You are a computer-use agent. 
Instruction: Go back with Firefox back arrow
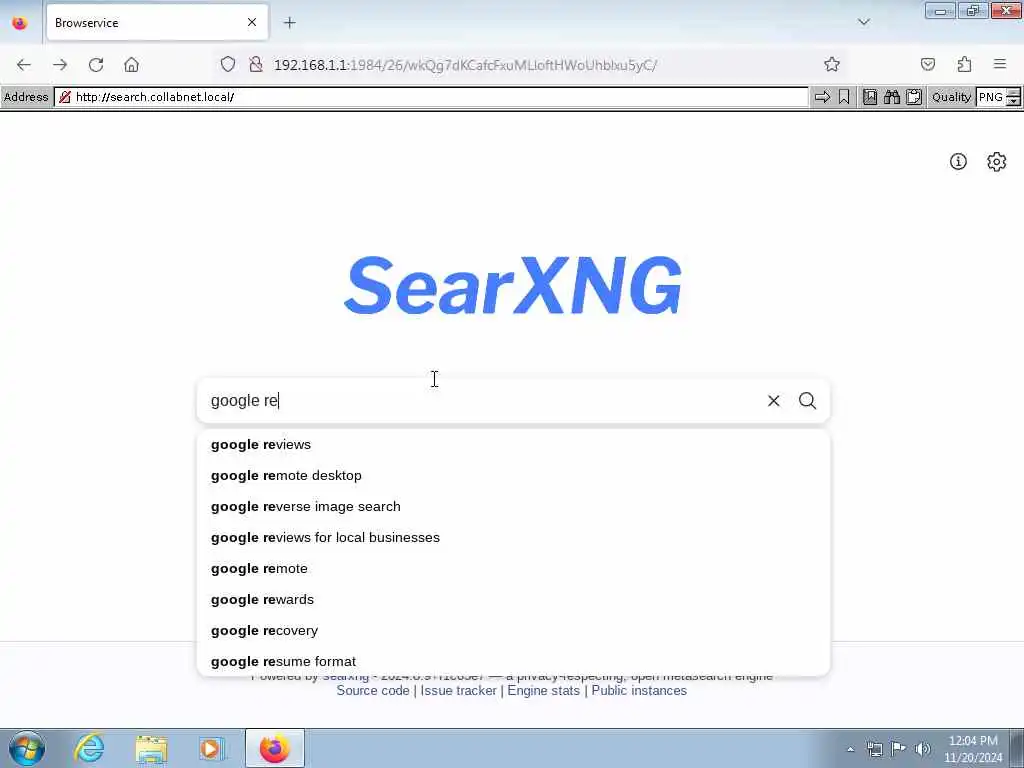tap(24, 65)
